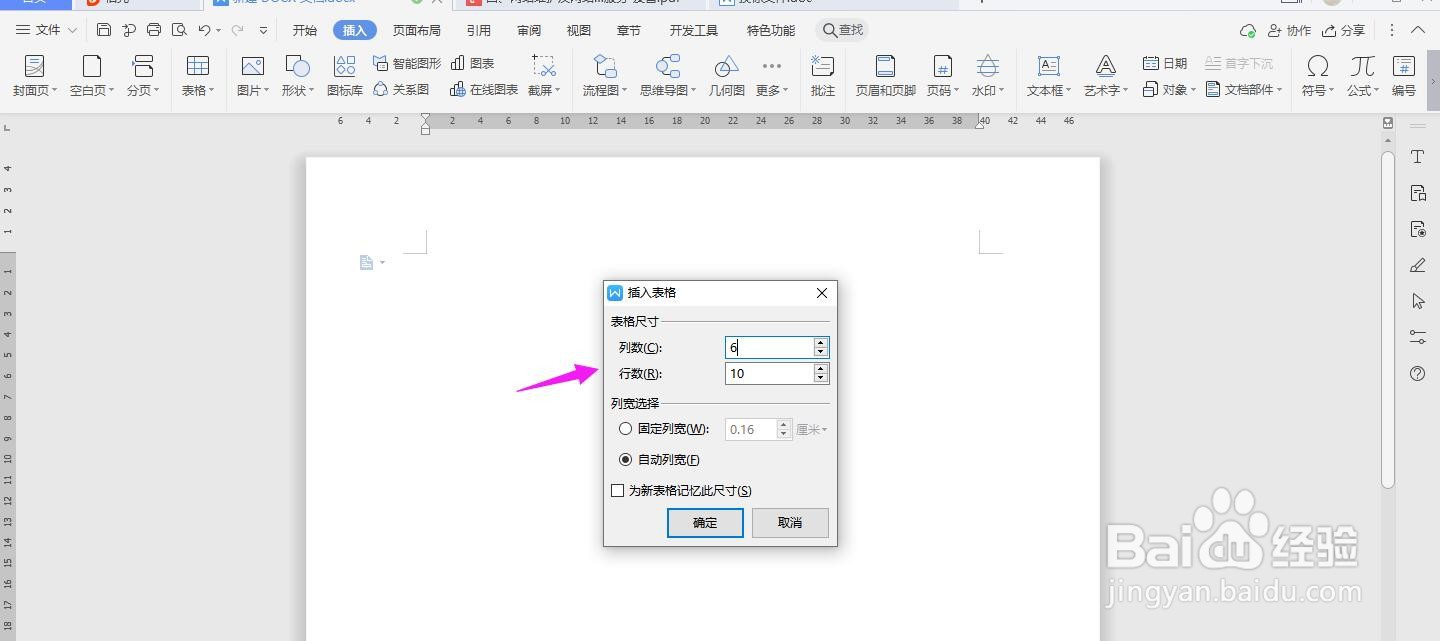
Task: Click the Save icon in quick toolbar
Action: point(104,30)
